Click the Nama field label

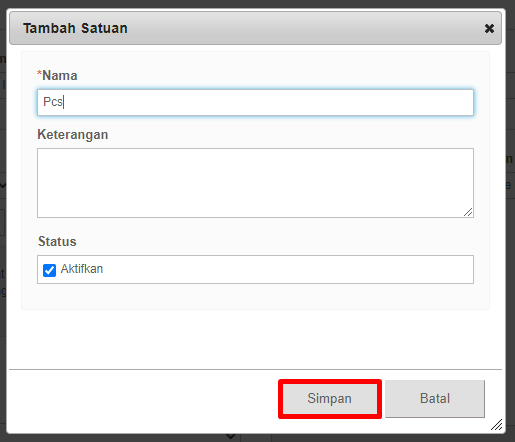(x=60, y=76)
